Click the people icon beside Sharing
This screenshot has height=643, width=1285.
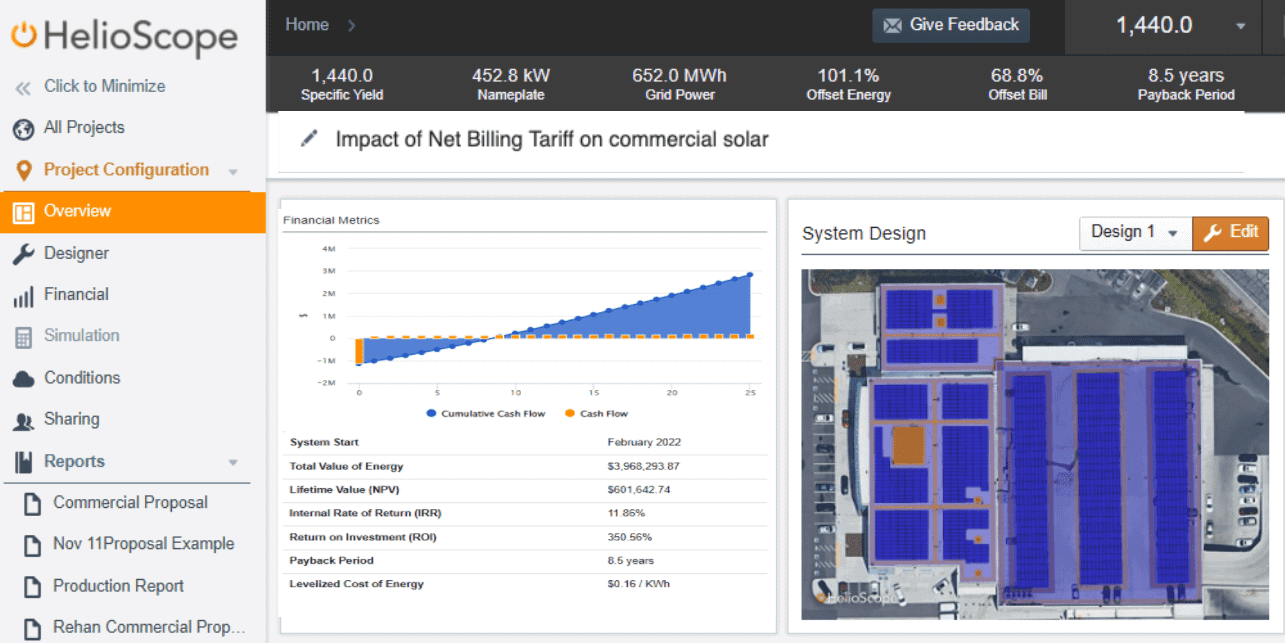click(23, 421)
